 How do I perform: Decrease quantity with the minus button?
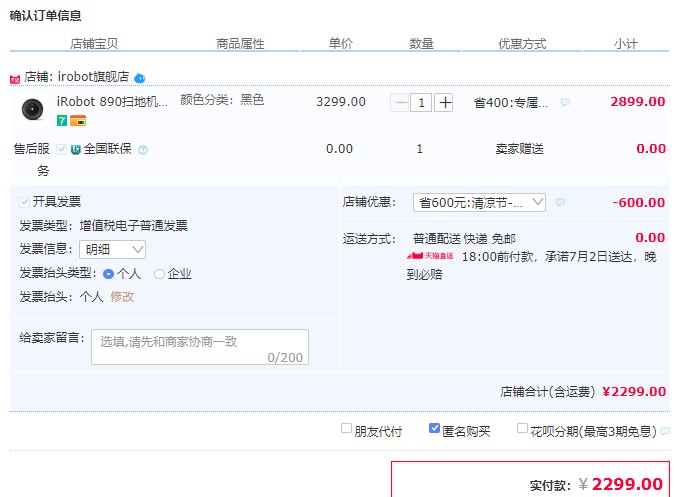399,103
